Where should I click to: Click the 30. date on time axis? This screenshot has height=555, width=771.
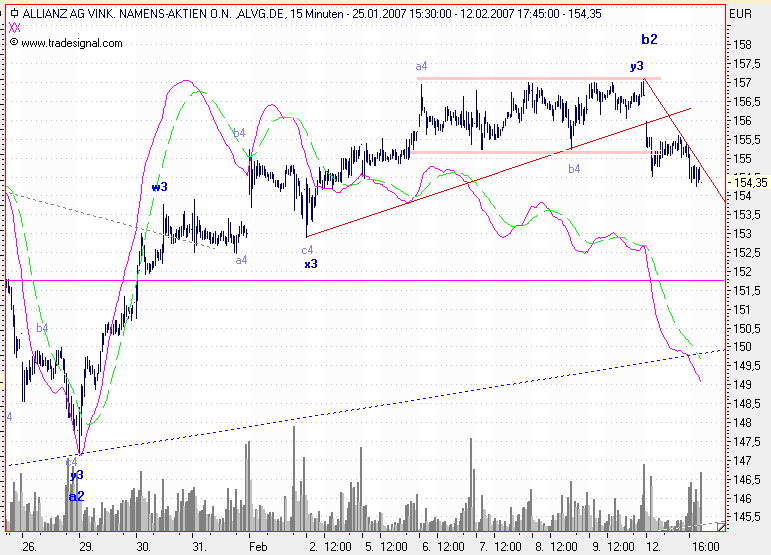point(144,546)
